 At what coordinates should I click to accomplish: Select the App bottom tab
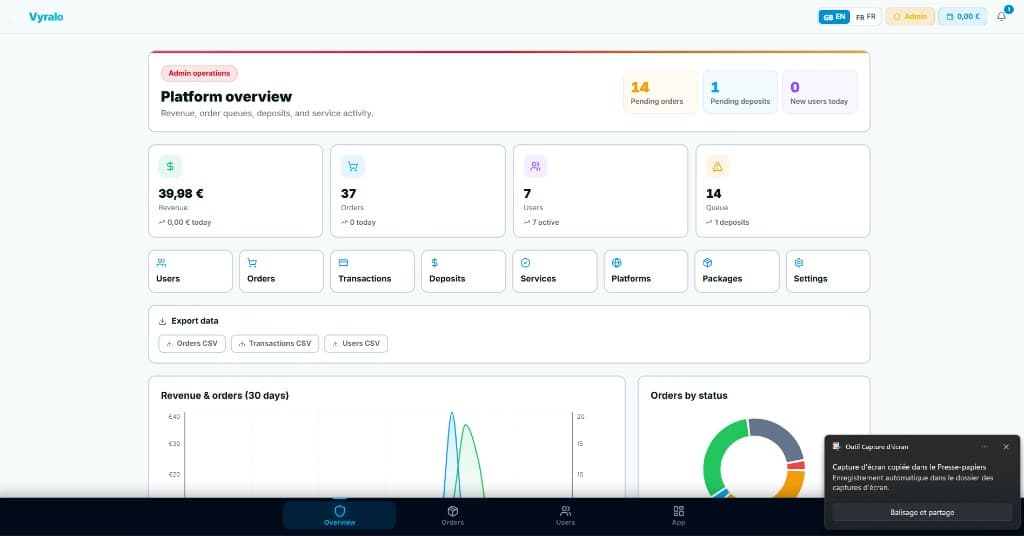[679, 515]
